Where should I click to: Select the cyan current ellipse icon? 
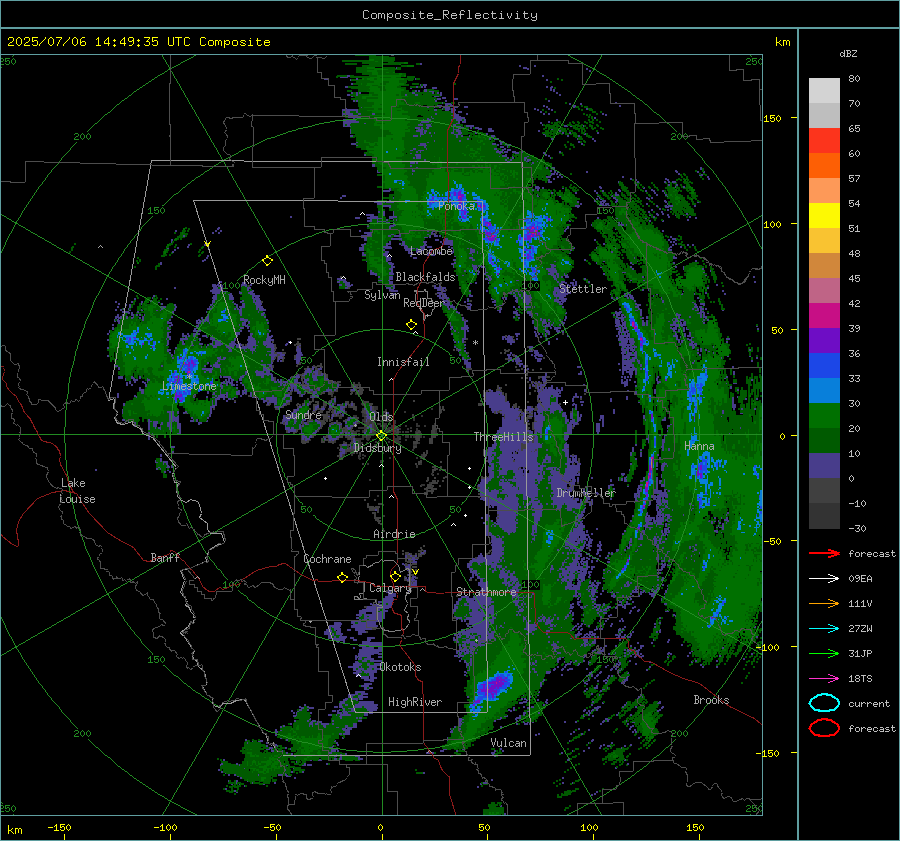click(824, 703)
